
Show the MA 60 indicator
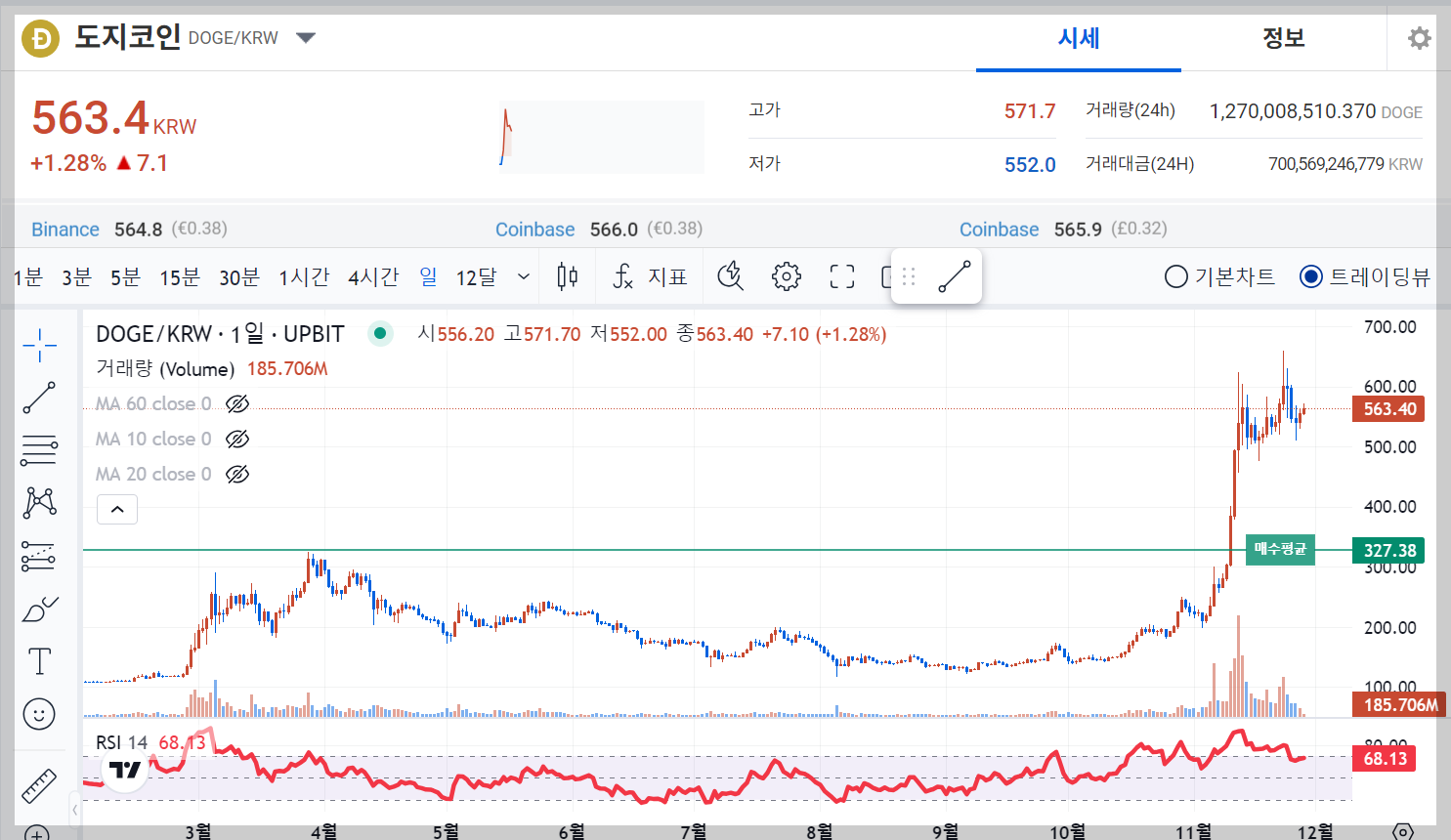[237, 403]
